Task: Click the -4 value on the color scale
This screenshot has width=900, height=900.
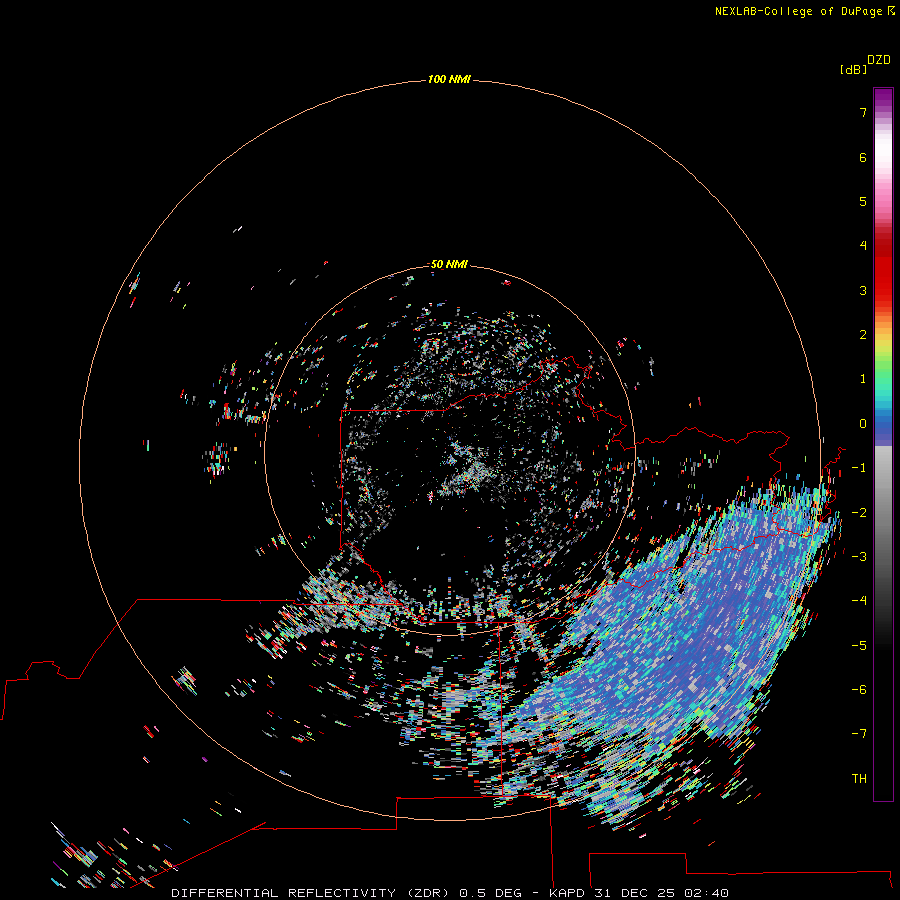Action: (859, 600)
